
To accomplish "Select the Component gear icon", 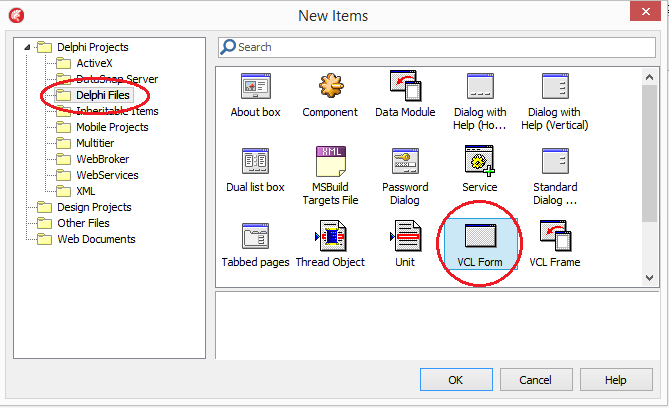I will [331, 85].
